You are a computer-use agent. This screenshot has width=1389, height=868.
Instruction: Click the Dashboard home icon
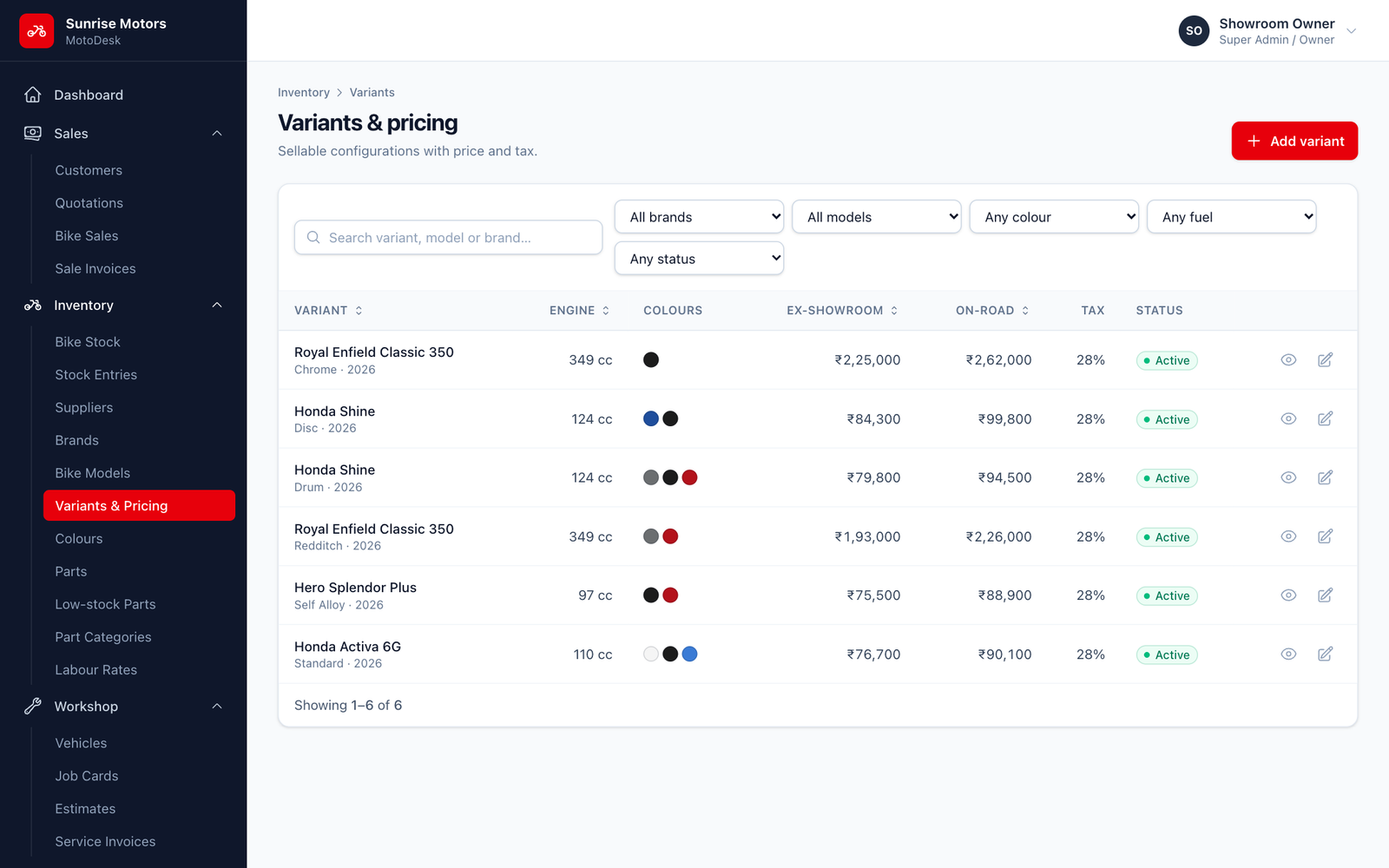click(x=33, y=95)
